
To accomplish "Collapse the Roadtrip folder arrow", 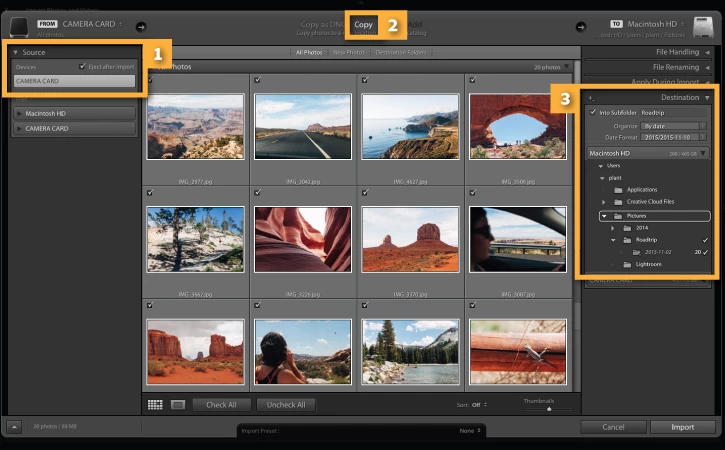I will point(613,240).
